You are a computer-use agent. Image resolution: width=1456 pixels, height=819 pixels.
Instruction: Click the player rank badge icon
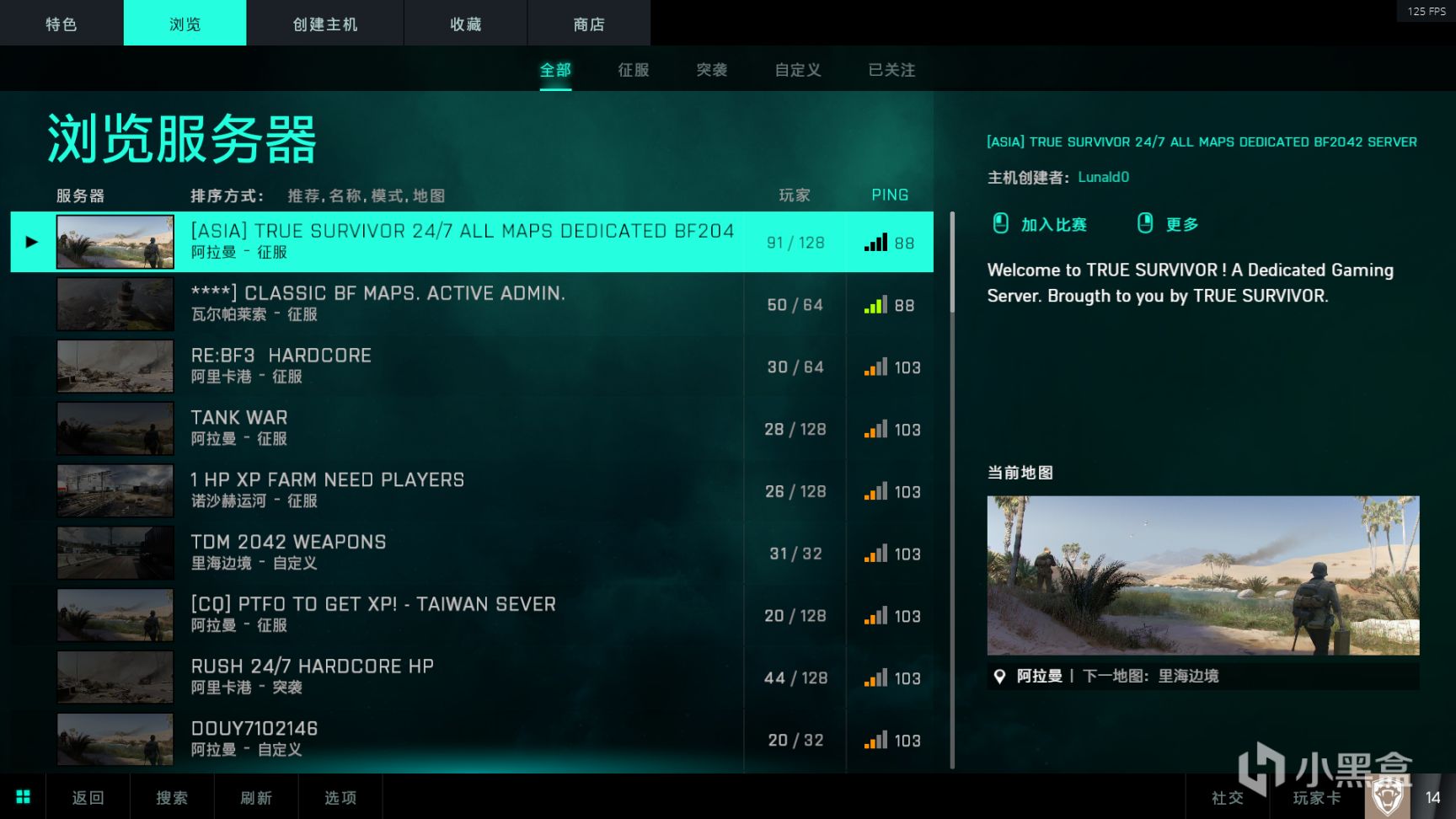click(x=1388, y=796)
